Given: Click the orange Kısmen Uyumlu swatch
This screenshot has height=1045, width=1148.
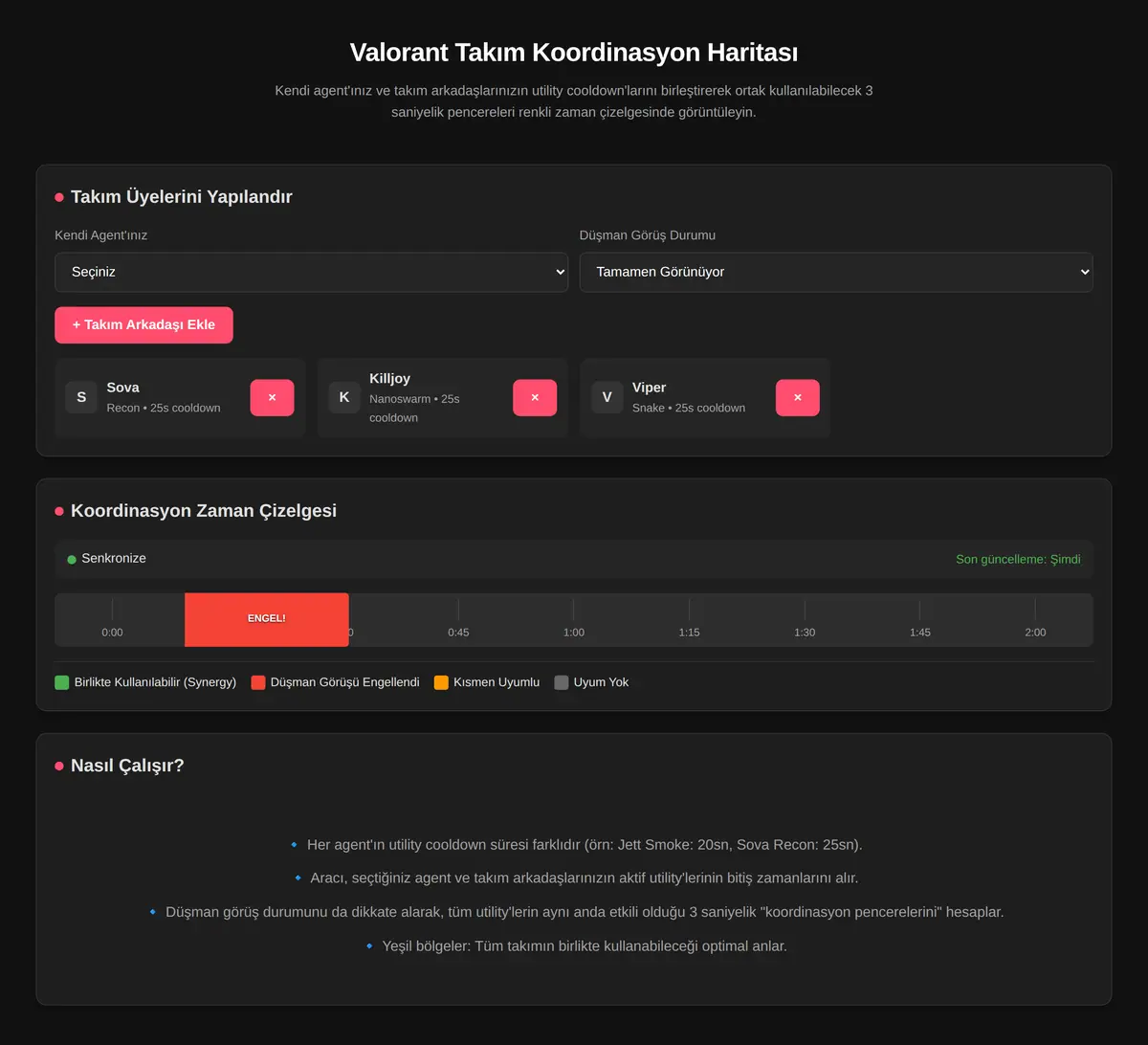Looking at the screenshot, I should pos(441,682).
